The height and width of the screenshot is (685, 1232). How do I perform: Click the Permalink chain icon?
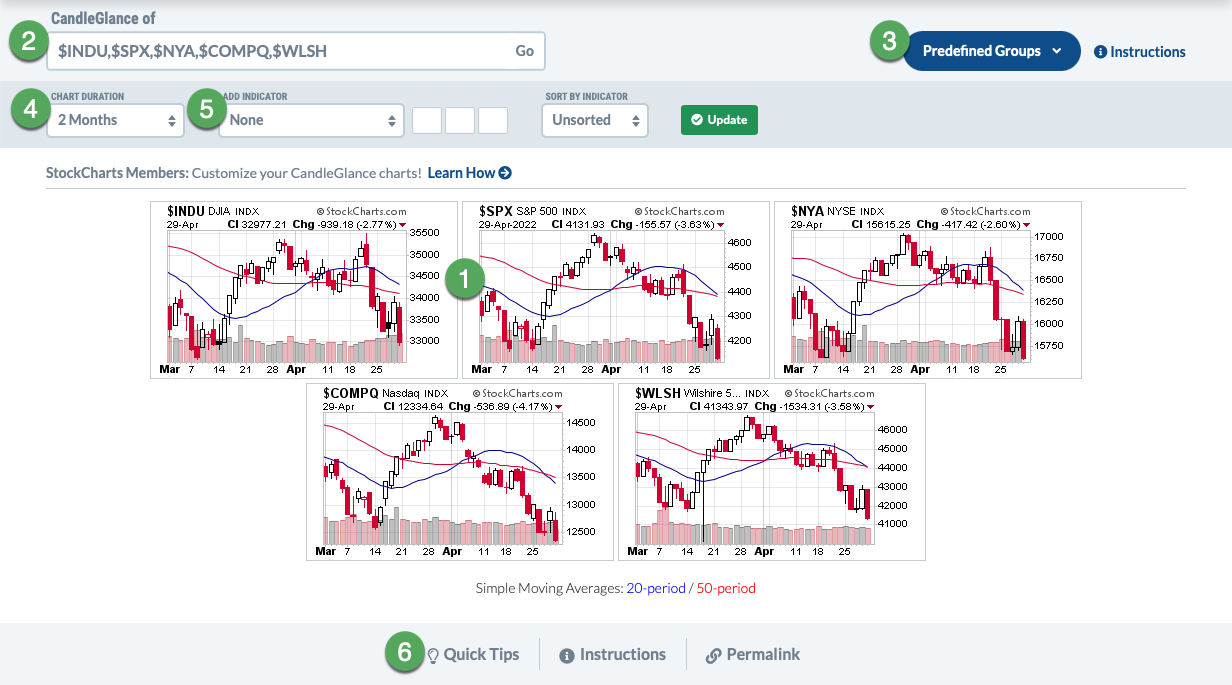click(714, 655)
